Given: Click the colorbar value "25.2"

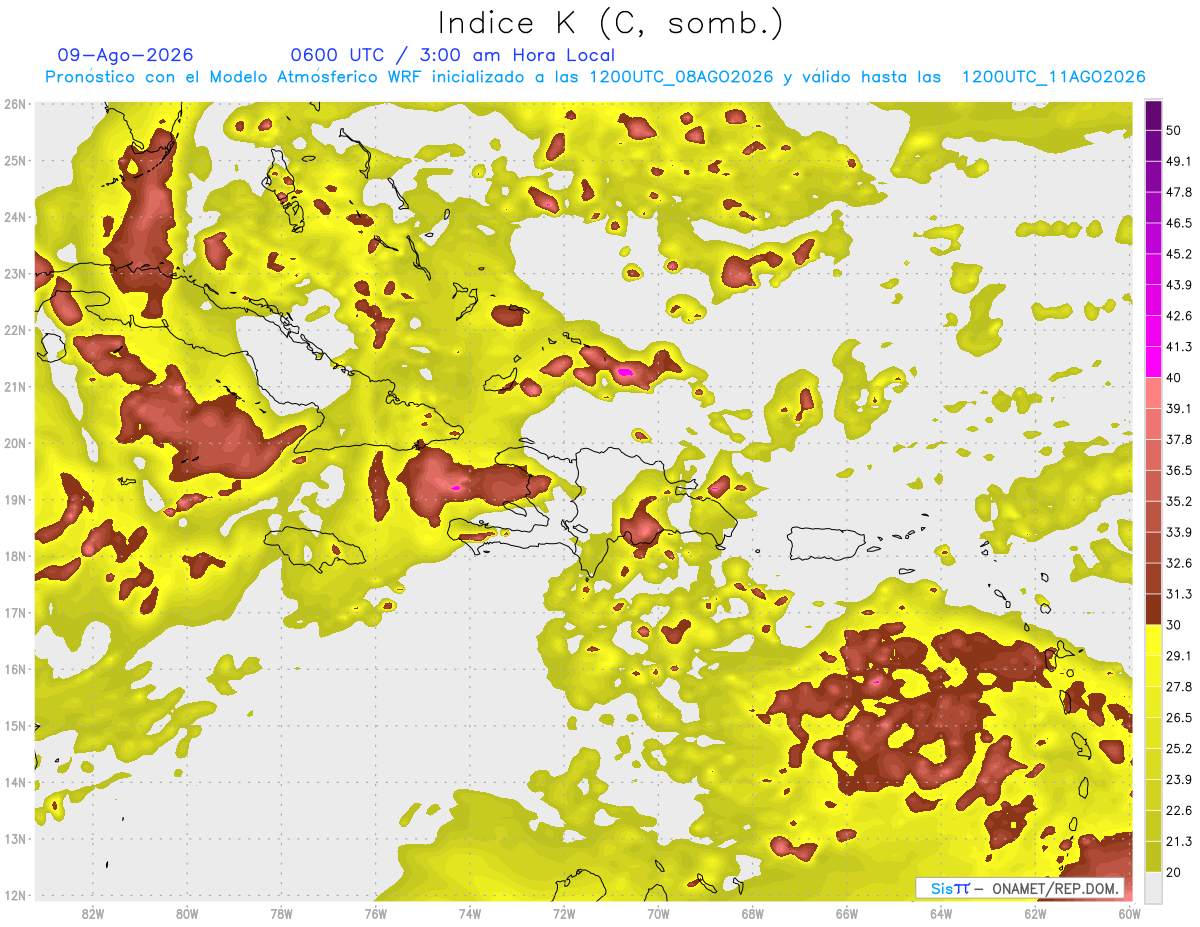Looking at the screenshot, I should [x=1179, y=749].
